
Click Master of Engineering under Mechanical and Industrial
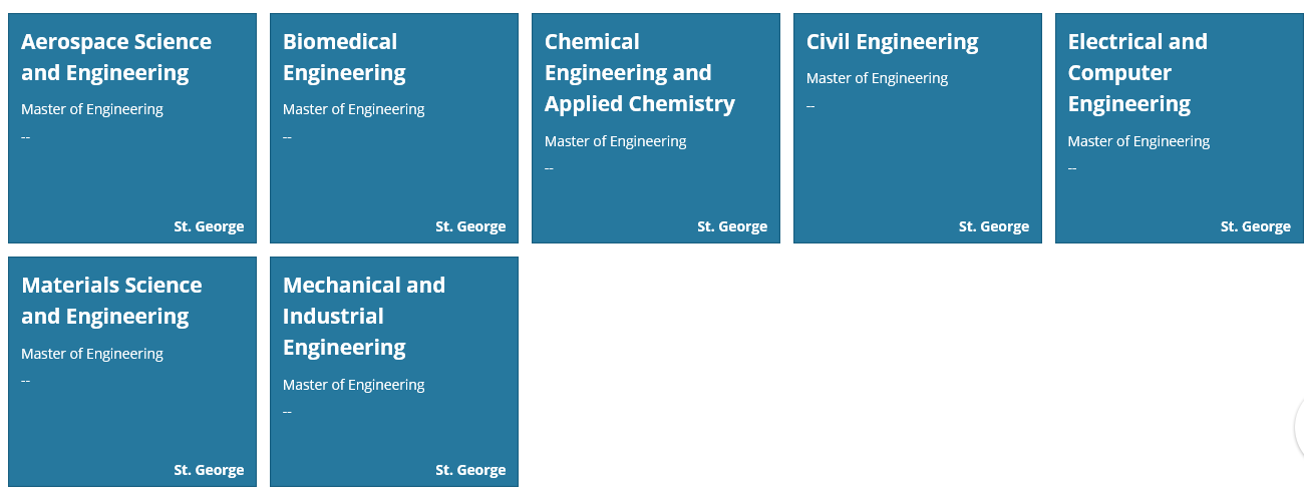point(354,384)
